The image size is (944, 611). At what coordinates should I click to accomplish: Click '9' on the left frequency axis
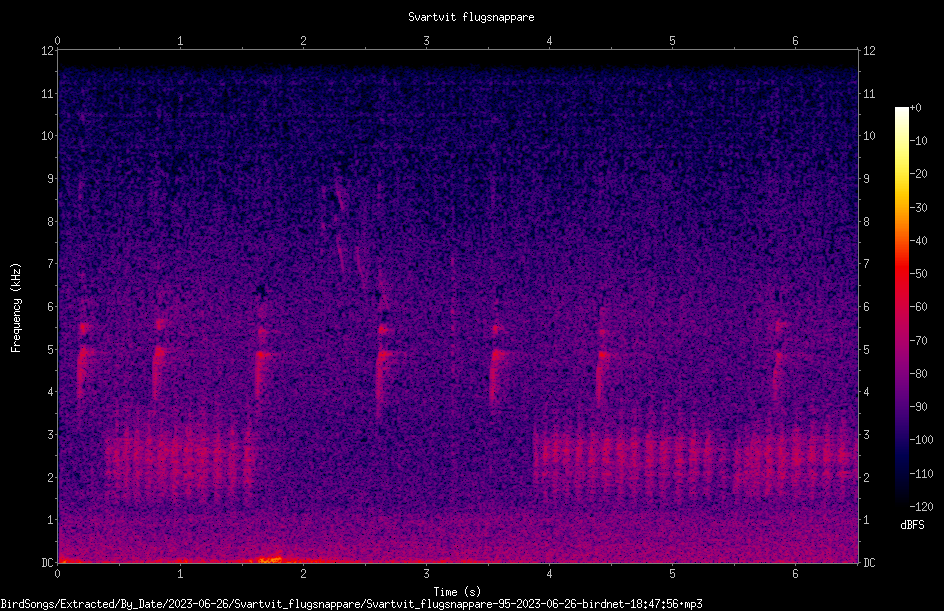pos(51,179)
